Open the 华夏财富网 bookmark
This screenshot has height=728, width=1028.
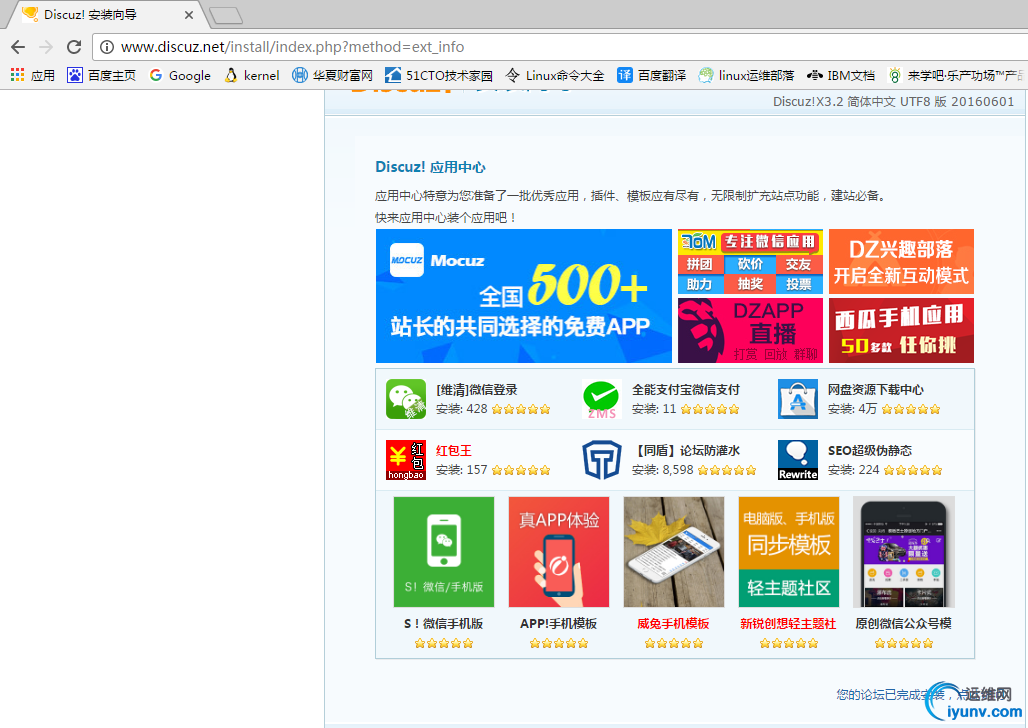(x=332, y=75)
